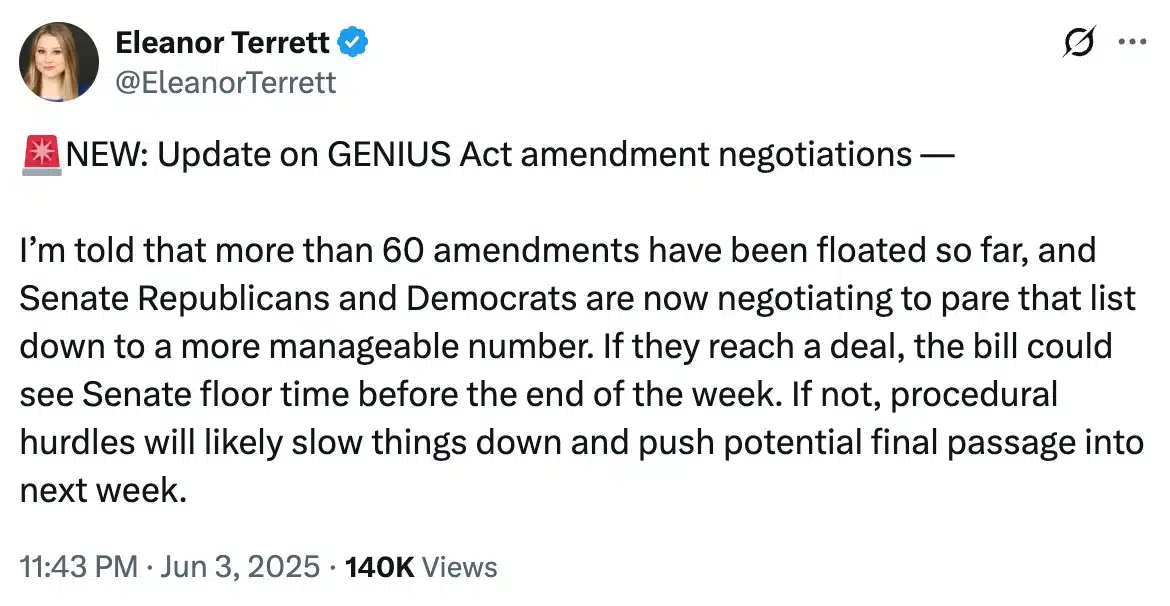Open the Eleanor Terrett display name link
Image resolution: width=1170 pixels, height=606 pixels.
(x=222, y=43)
